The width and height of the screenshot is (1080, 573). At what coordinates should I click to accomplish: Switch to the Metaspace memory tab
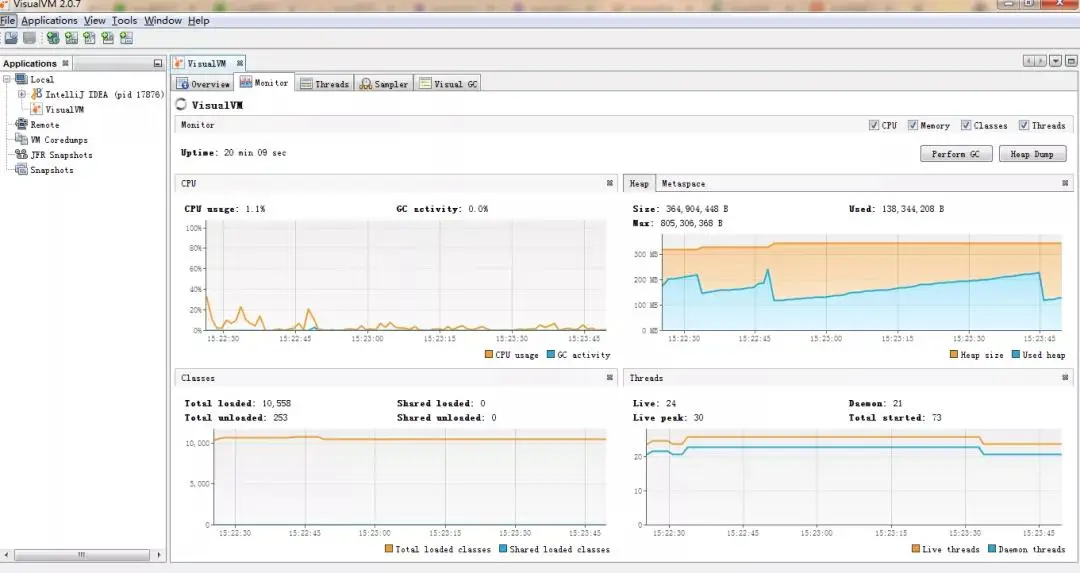pos(683,184)
